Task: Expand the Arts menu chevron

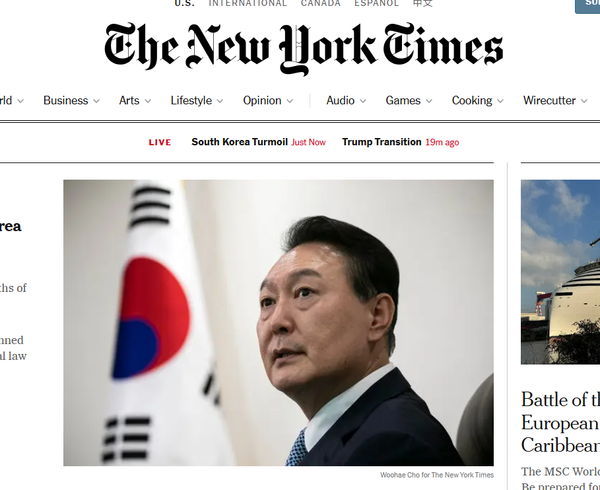Action: (148, 101)
